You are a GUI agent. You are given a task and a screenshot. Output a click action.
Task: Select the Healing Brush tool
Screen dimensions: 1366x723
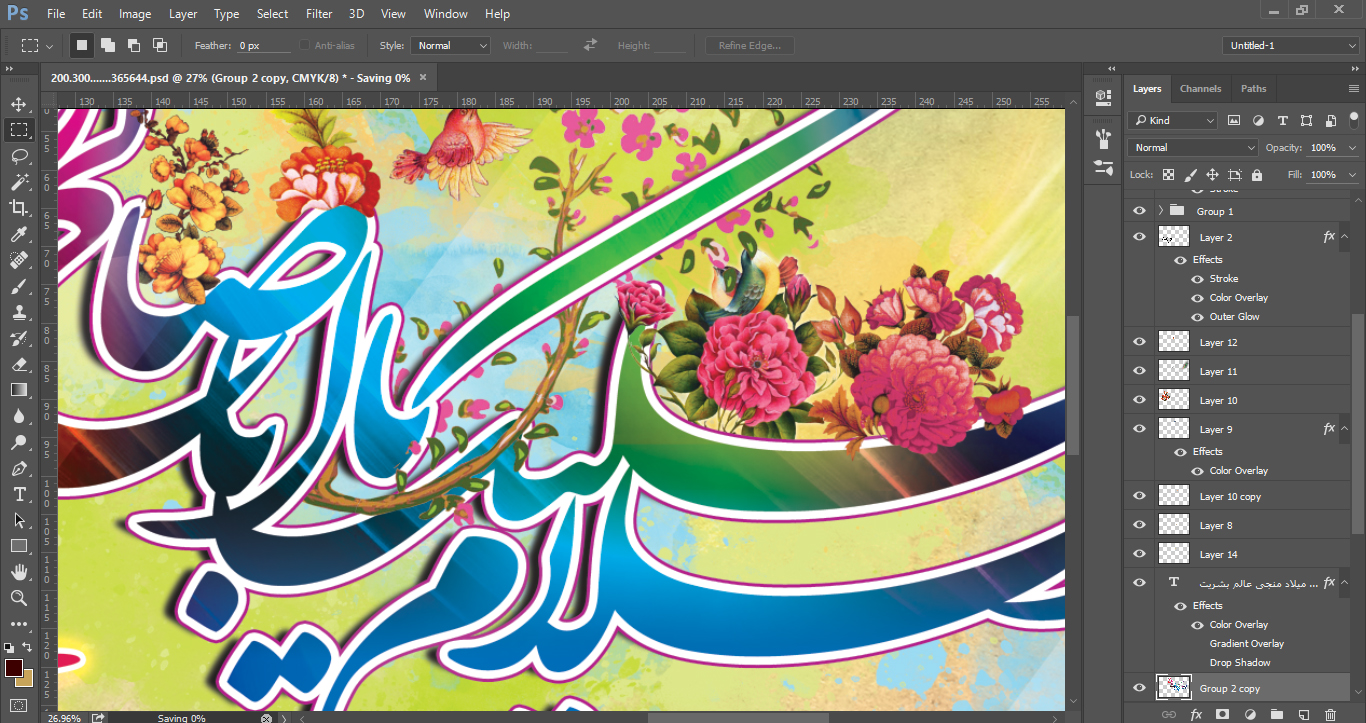(19, 260)
